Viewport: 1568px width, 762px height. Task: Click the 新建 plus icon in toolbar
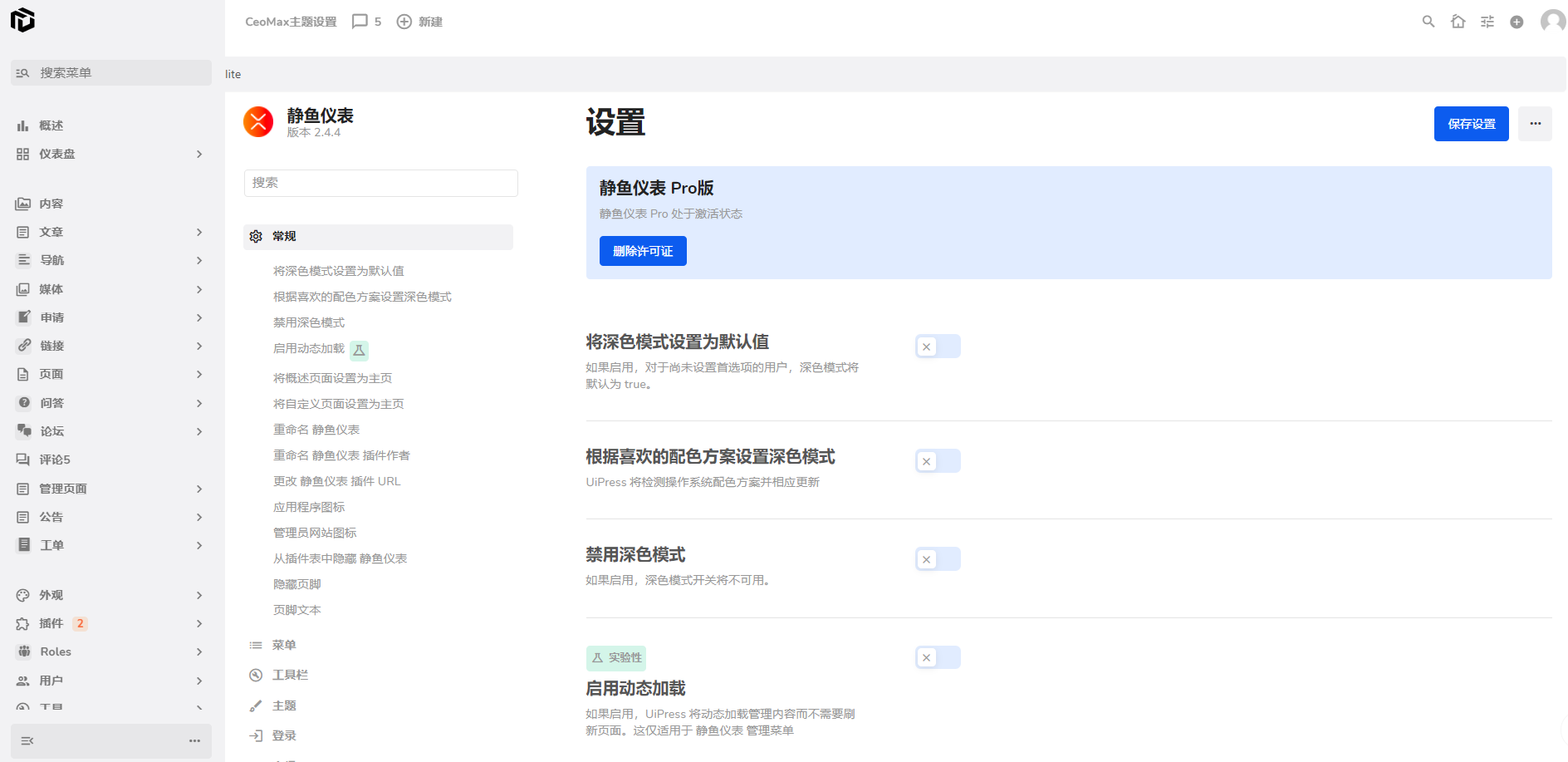404,22
